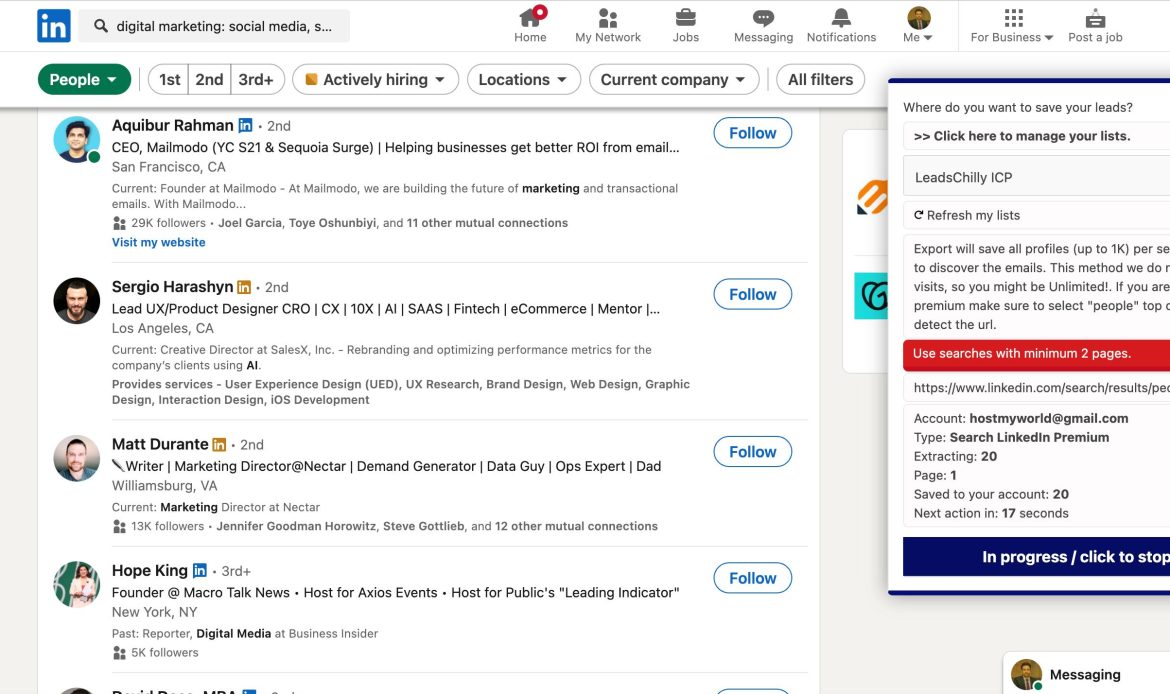Image resolution: width=1170 pixels, height=694 pixels.
Task: Click Visit my website link
Action: tap(158, 243)
